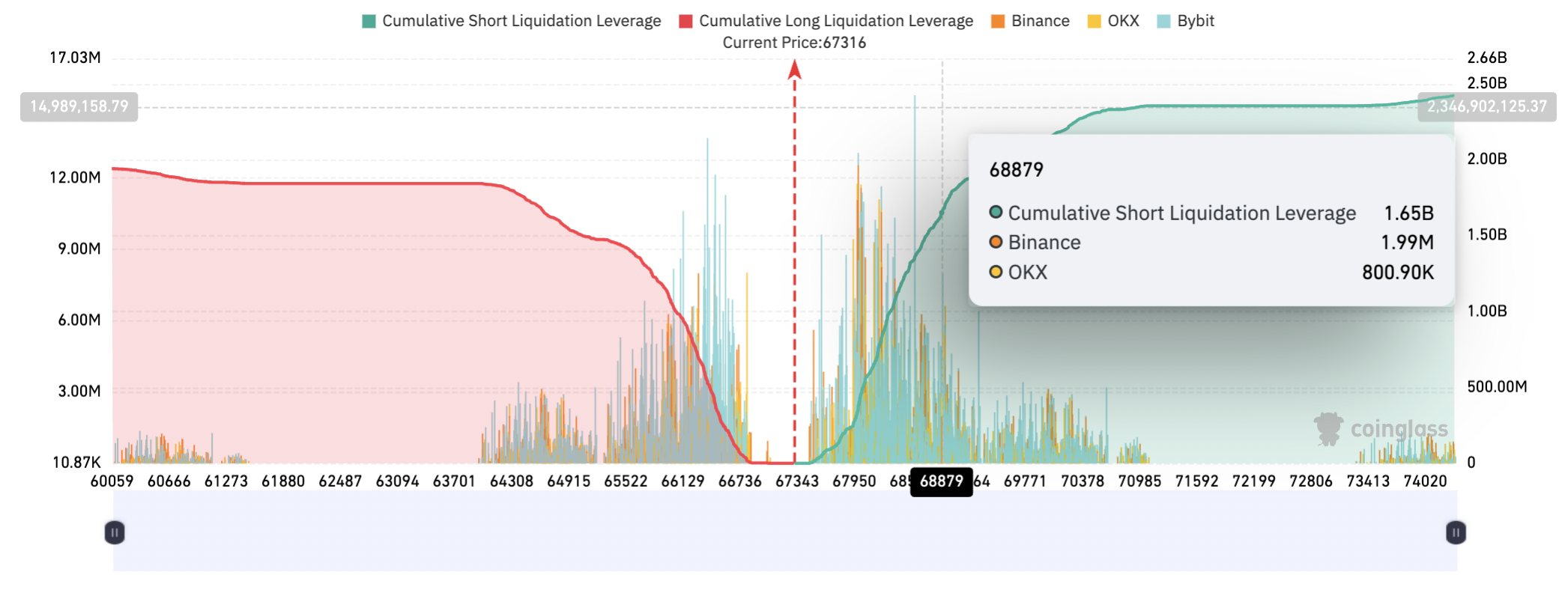Image resolution: width=1568 pixels, height=590 pixels.
Task: Click the light teal Bybit legend swatch
Action: pyautogui.click(x=1163, y=21)
